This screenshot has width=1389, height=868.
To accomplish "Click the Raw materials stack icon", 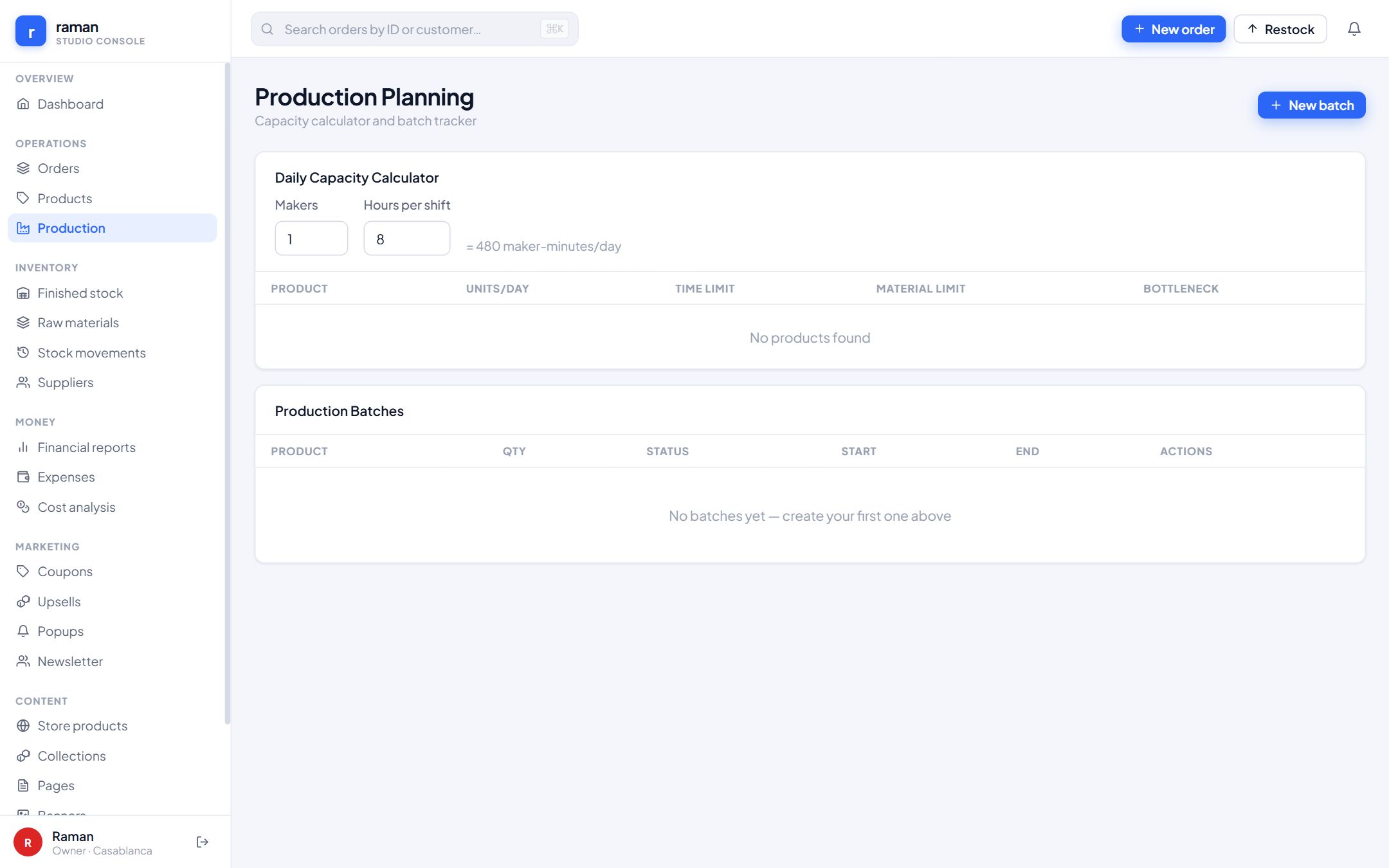I will (x=23, y=323).
